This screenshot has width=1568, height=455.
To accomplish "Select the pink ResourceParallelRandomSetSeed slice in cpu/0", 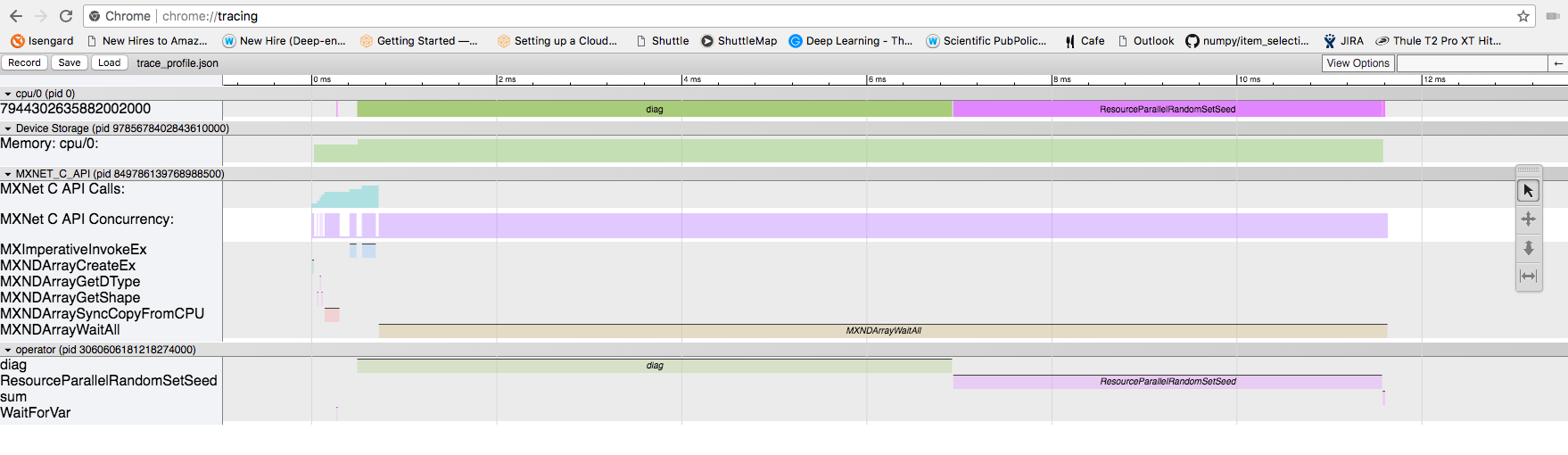I will point(1167,110).
